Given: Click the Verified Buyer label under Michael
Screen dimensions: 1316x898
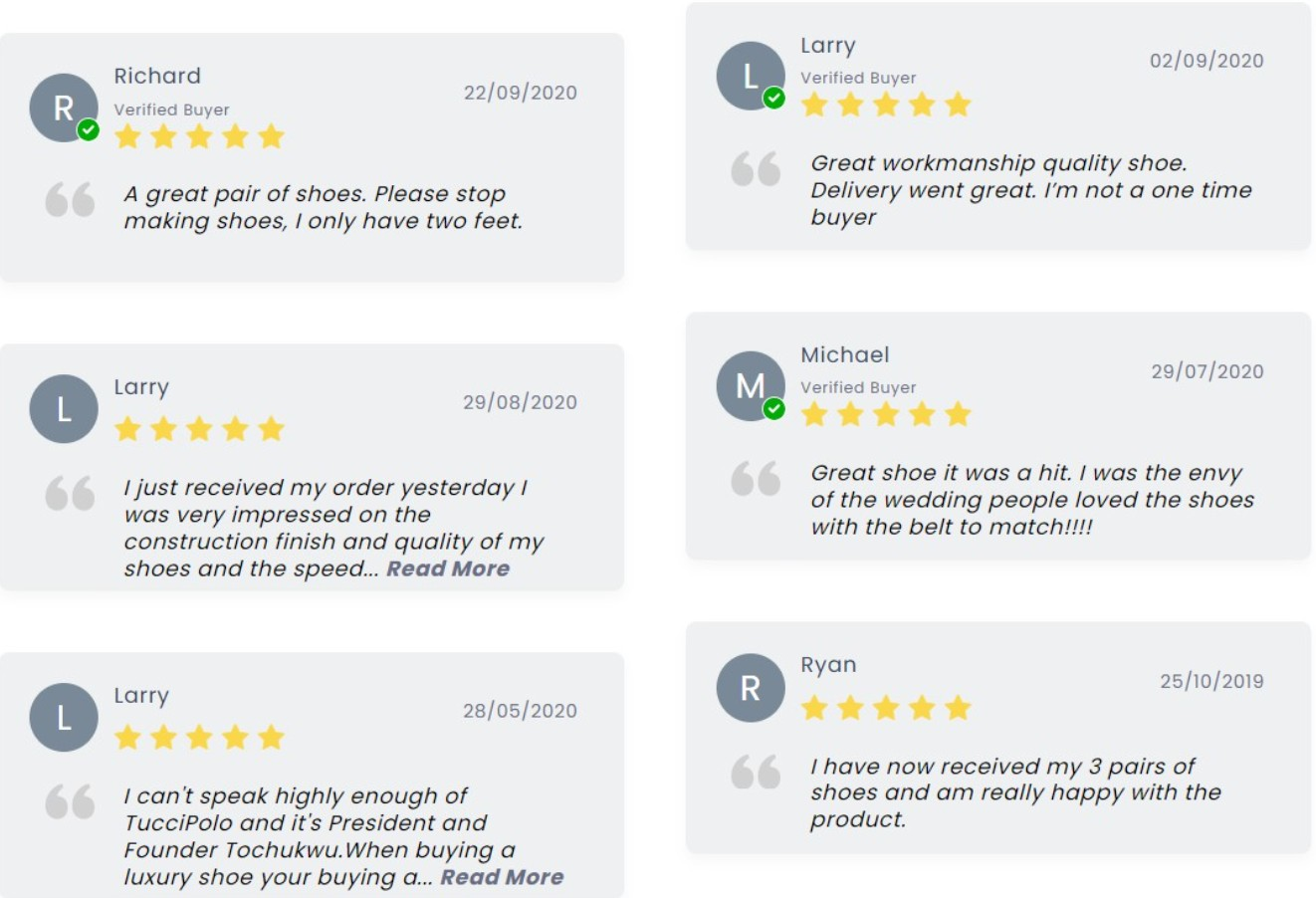Looking at the screenshot, I should [858, 387].
